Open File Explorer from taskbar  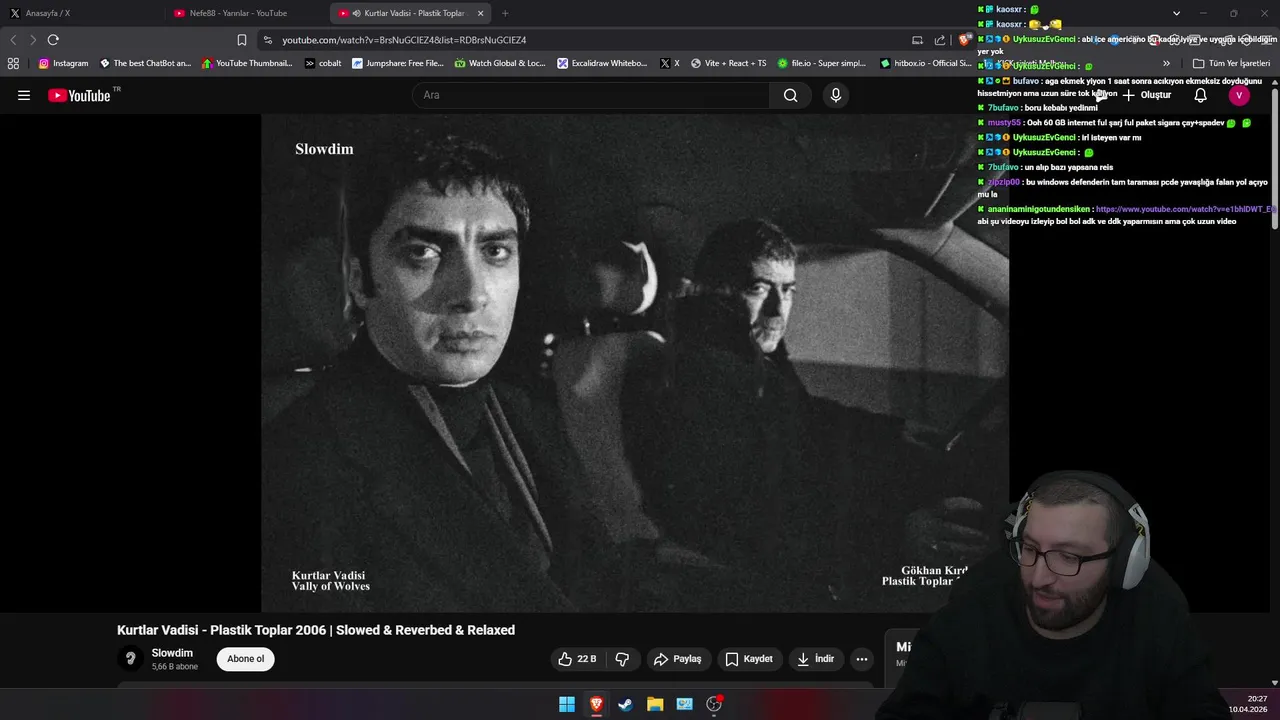tap(655, 704)
